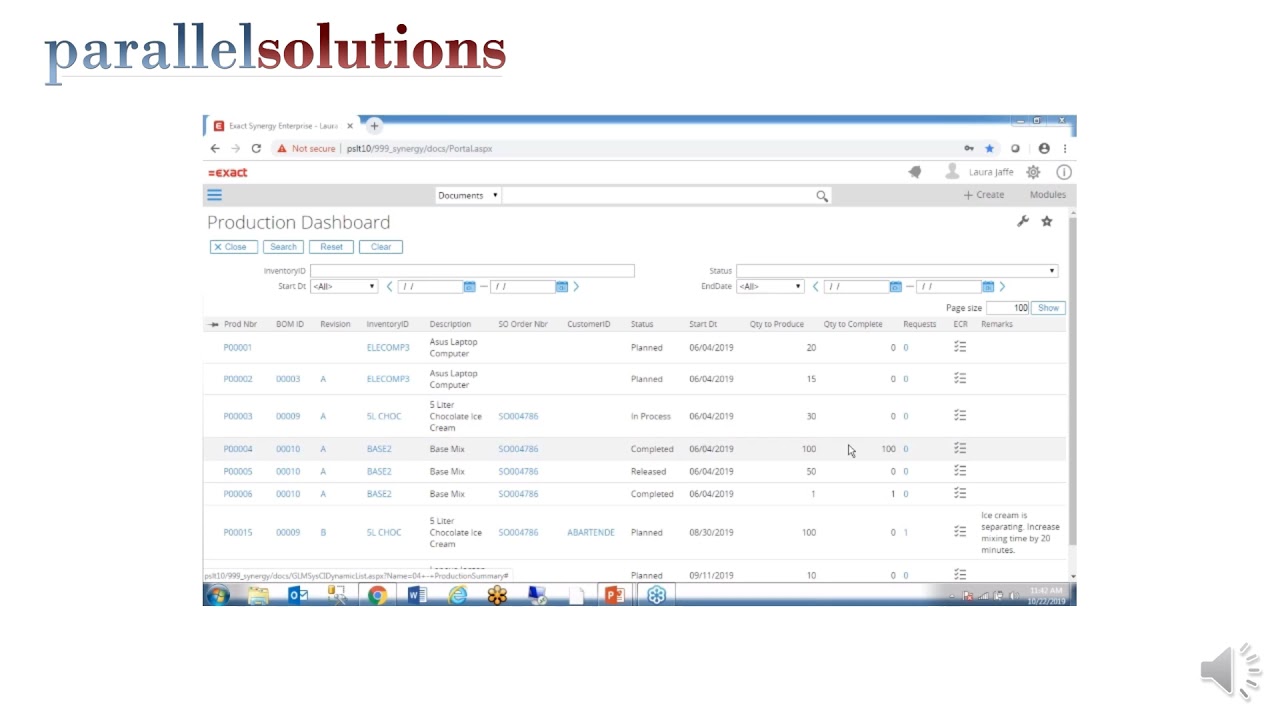This screenshot has width=1280, height=720.
Task: Open production order P00001 link
Action: point(238,348)
